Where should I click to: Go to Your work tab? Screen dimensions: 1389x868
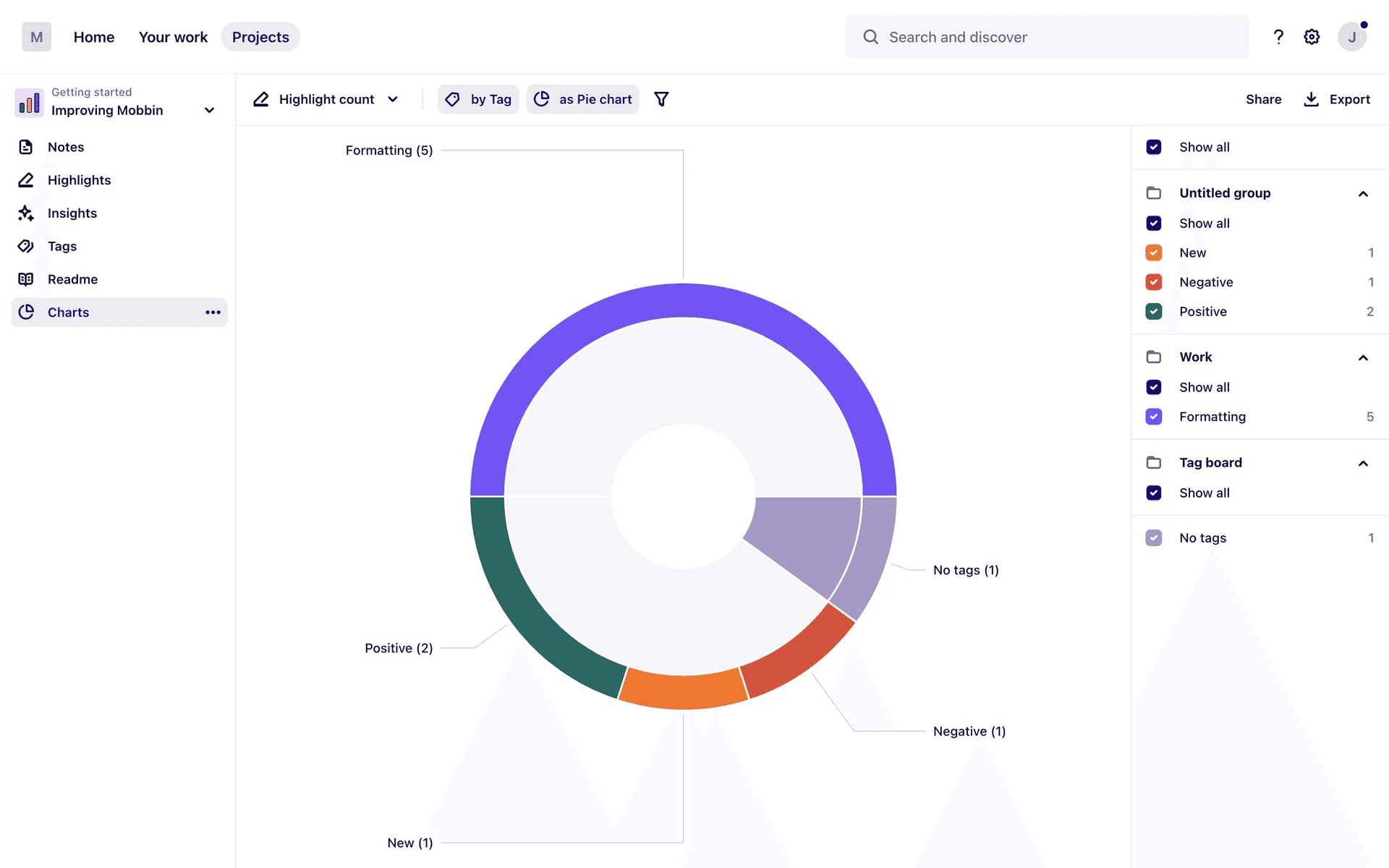173,37
